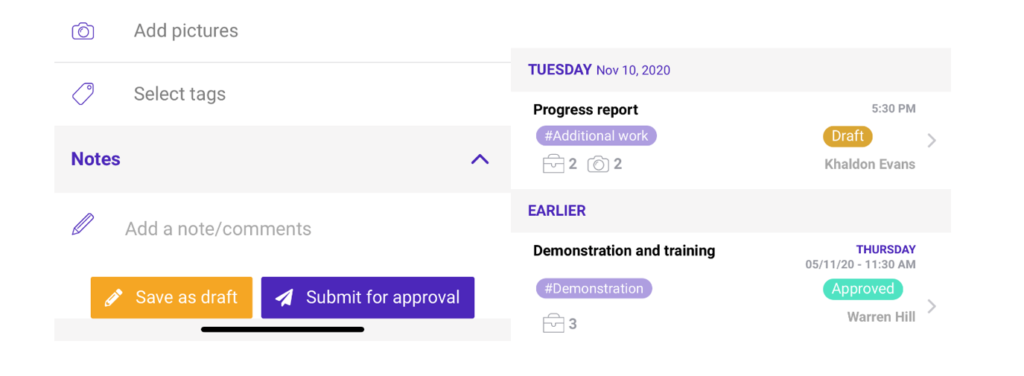Tap the camera icon beside Add pictures
This screenshot has width=1024, height=376.
pyautogui.click(x=83, y=31)
